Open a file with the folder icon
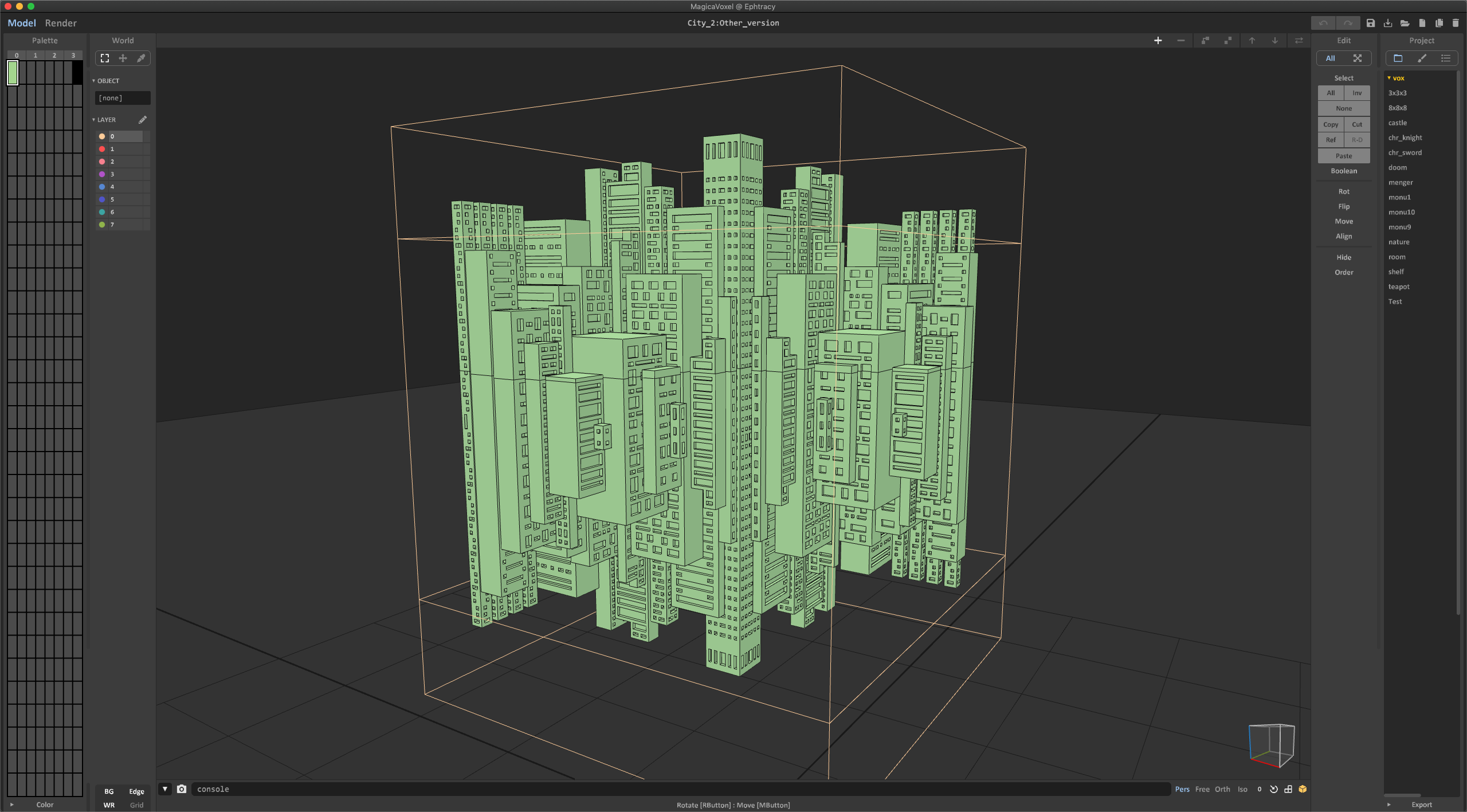The width and height of the screenshot is (1467, 812). (x=1405, y=23)
